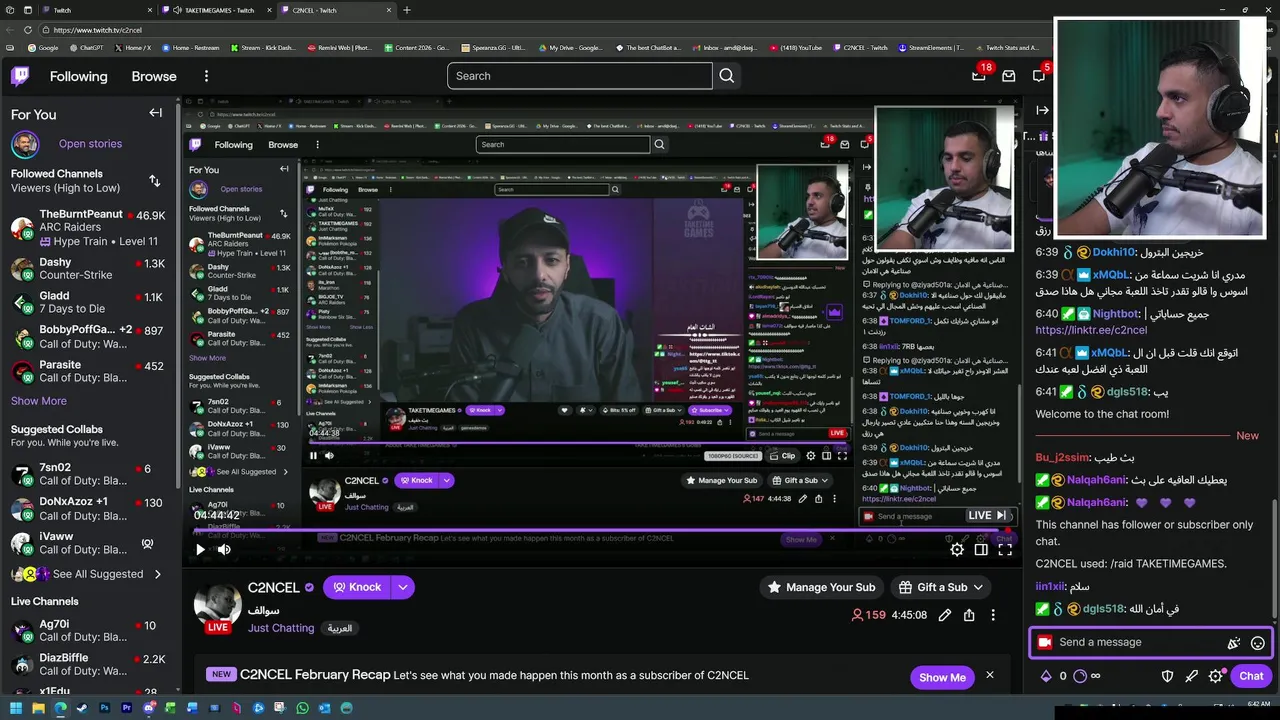This screenshot has width=1280, height=720.
Task: Click the purple Chat send button
Action: 1251,676
